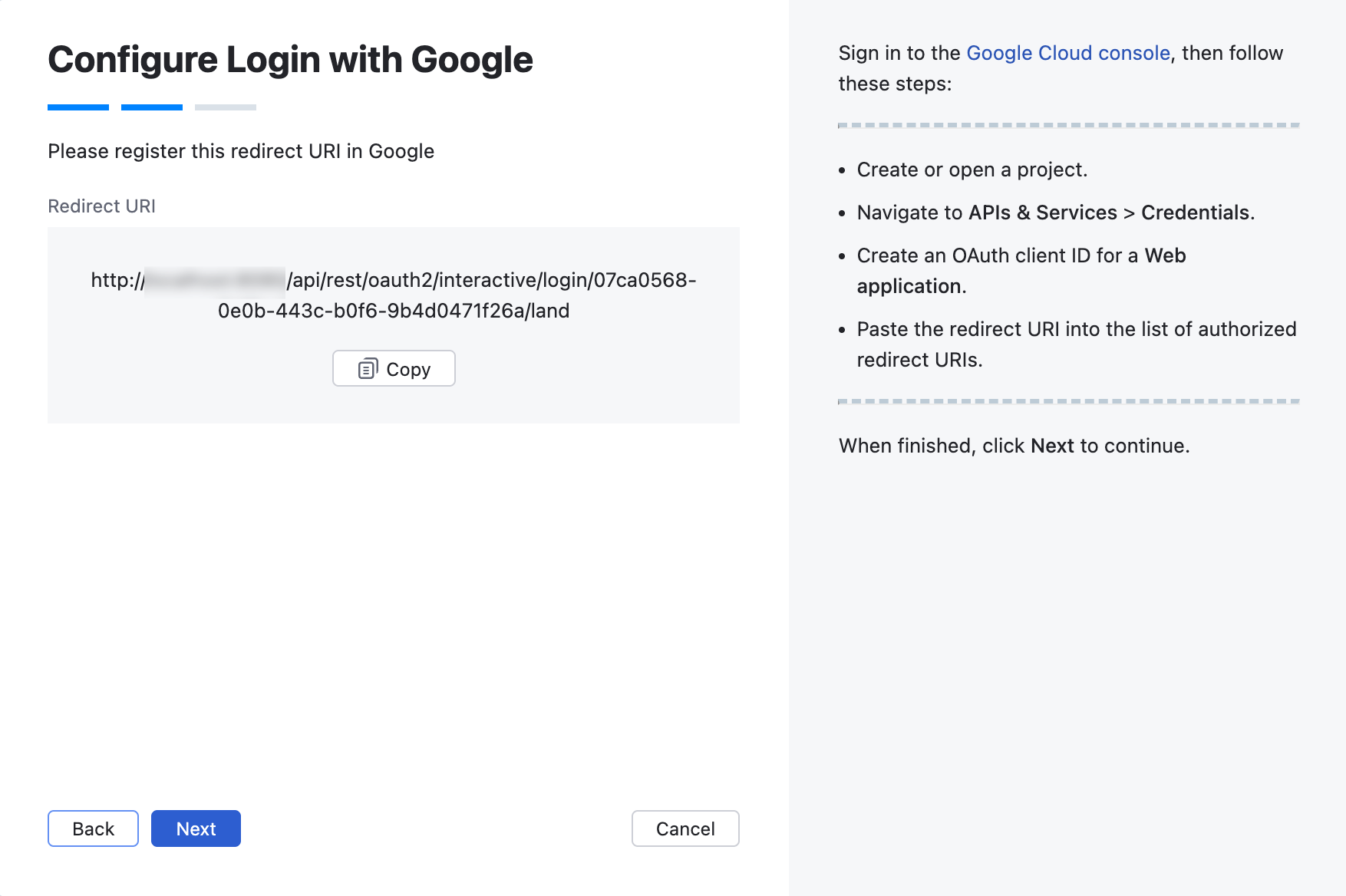Click first progress step indicator bar
The height and width of the screenshot is (896, 1346).
(78, 107)
